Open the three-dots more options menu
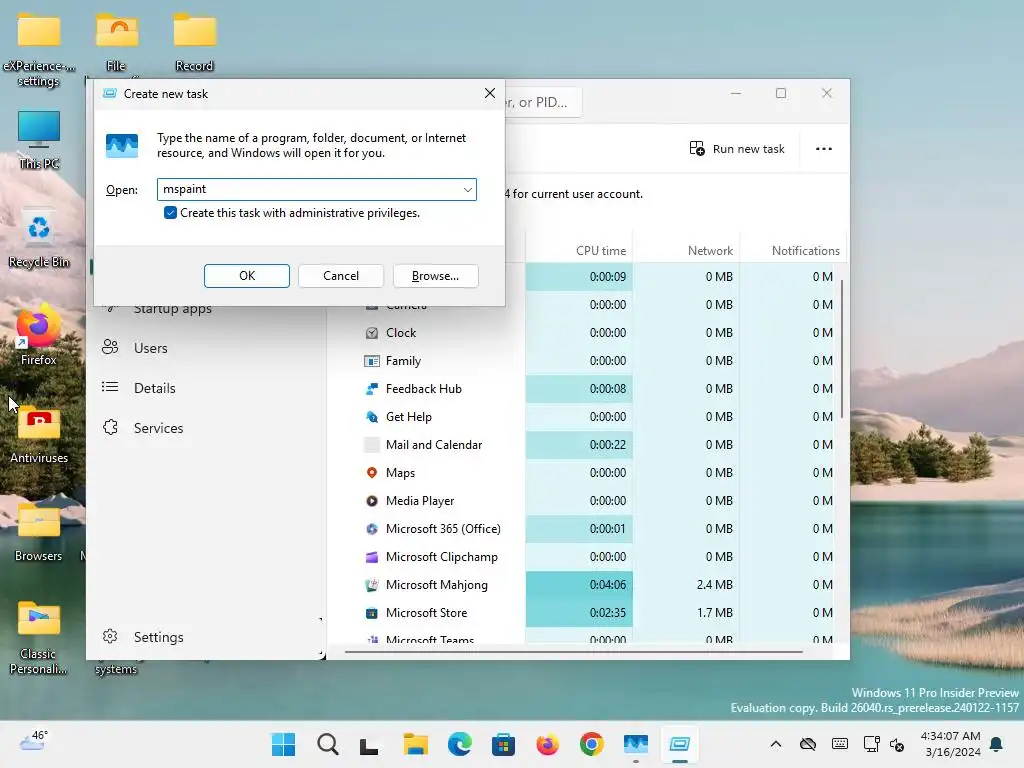This screenshot has width=1024, height=768. (x=824, y=149)
